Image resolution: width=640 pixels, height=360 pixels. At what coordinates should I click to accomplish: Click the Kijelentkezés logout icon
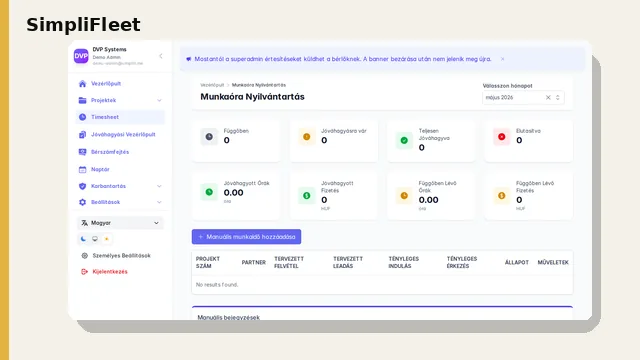(84, 271)
